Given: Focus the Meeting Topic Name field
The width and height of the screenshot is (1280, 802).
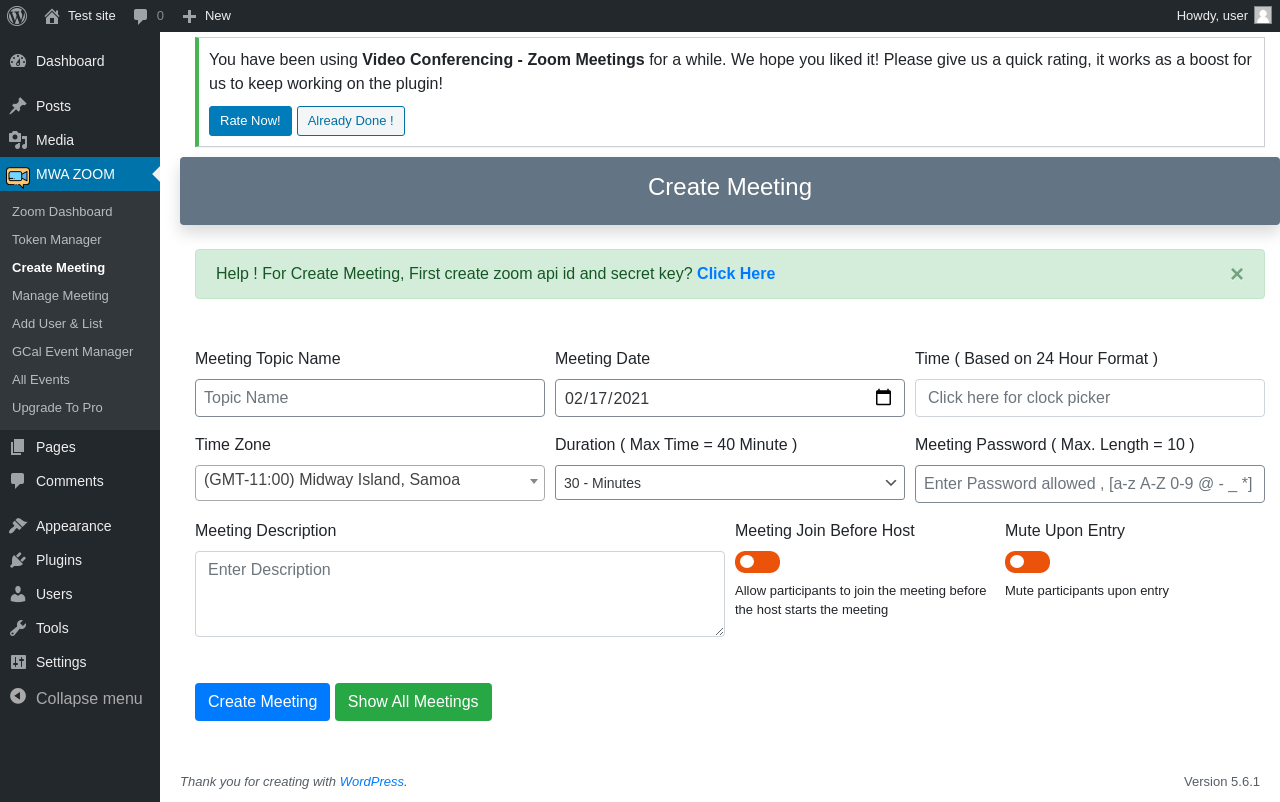Looking at the screenshot, I should [x=370, y=398].
